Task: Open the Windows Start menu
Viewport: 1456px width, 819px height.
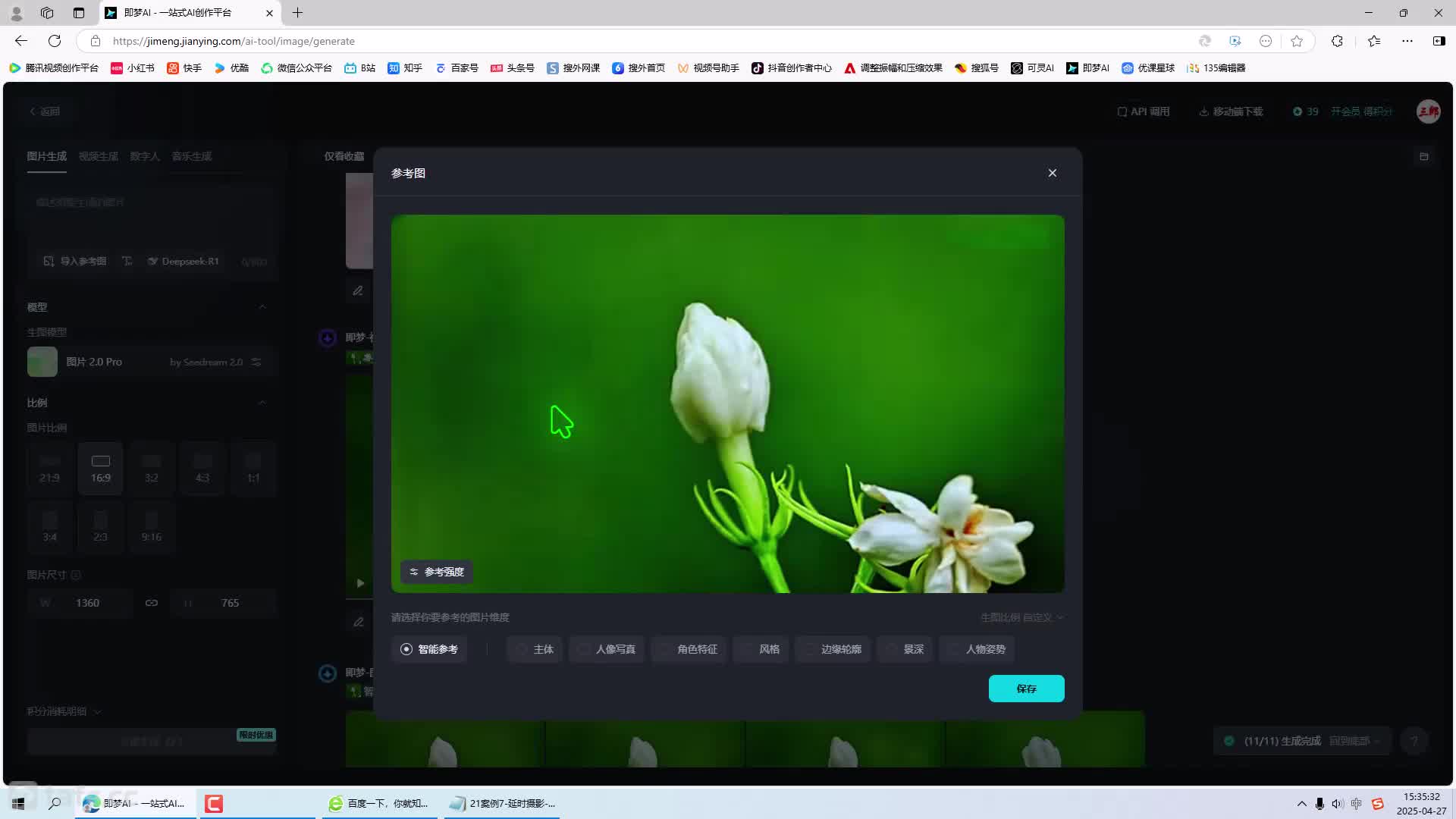Action: tap(18, 804)
